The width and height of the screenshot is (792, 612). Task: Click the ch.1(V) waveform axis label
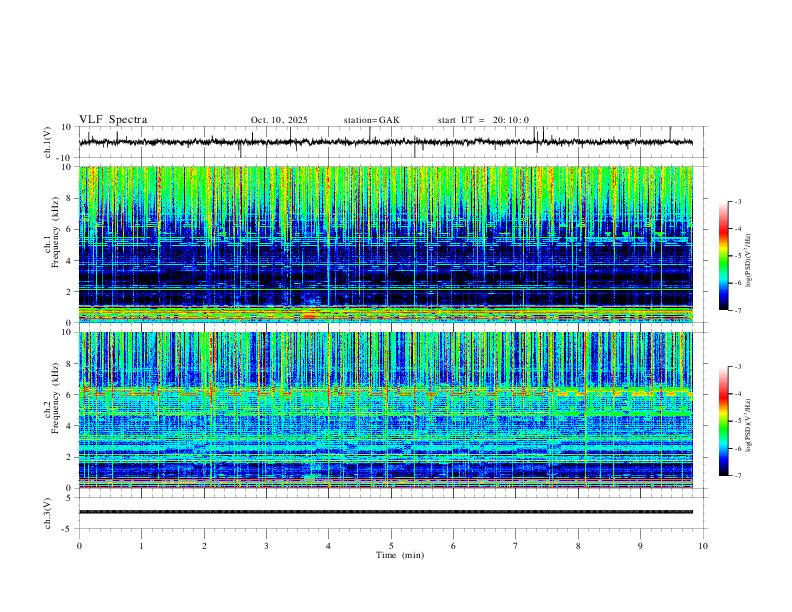coord(49,142)
